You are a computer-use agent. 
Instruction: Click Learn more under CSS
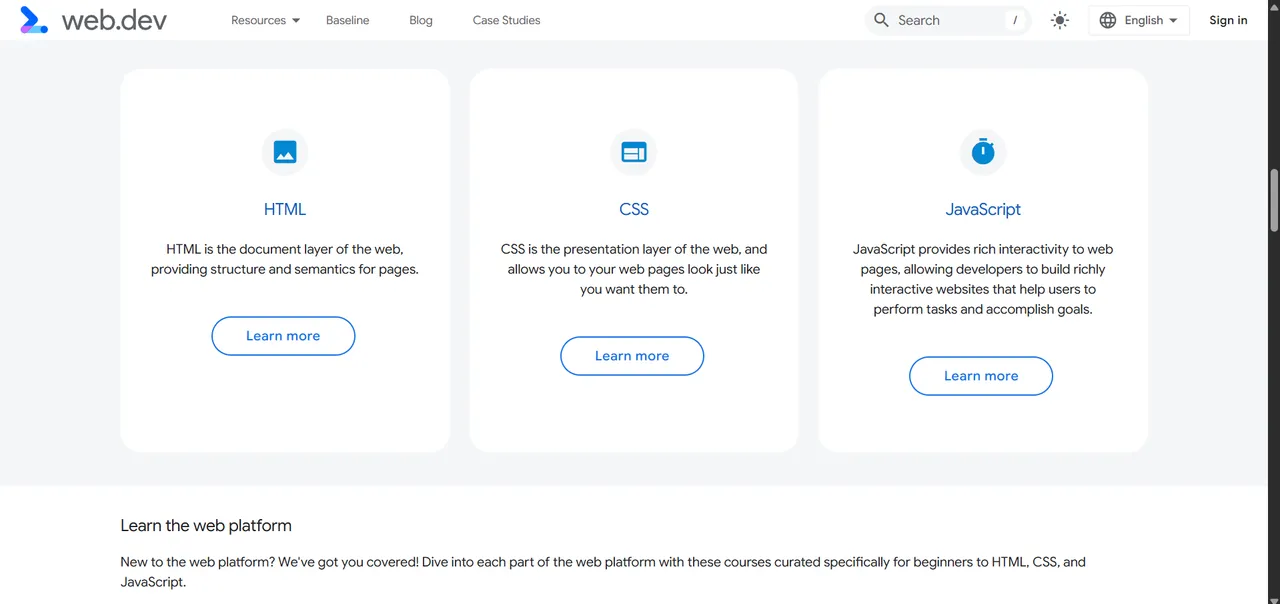click(x=632, y=356)
